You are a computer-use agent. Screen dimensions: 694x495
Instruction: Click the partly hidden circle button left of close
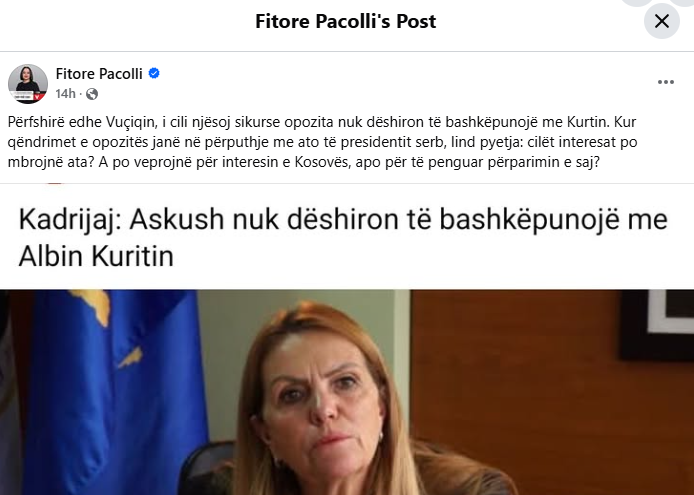pyautogui.click(x=637, y=2)
